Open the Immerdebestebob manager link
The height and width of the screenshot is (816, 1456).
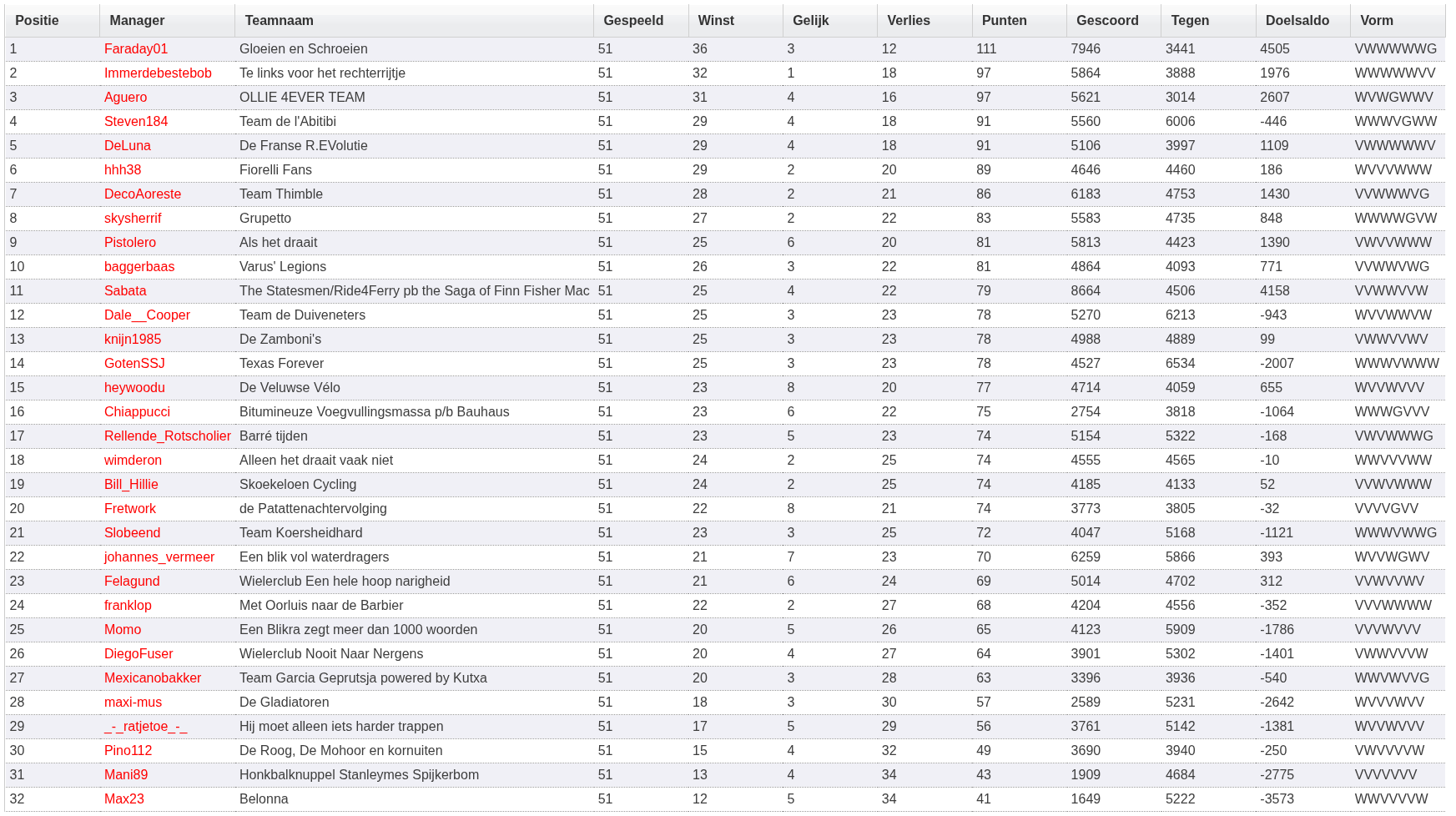click(158, 73)
